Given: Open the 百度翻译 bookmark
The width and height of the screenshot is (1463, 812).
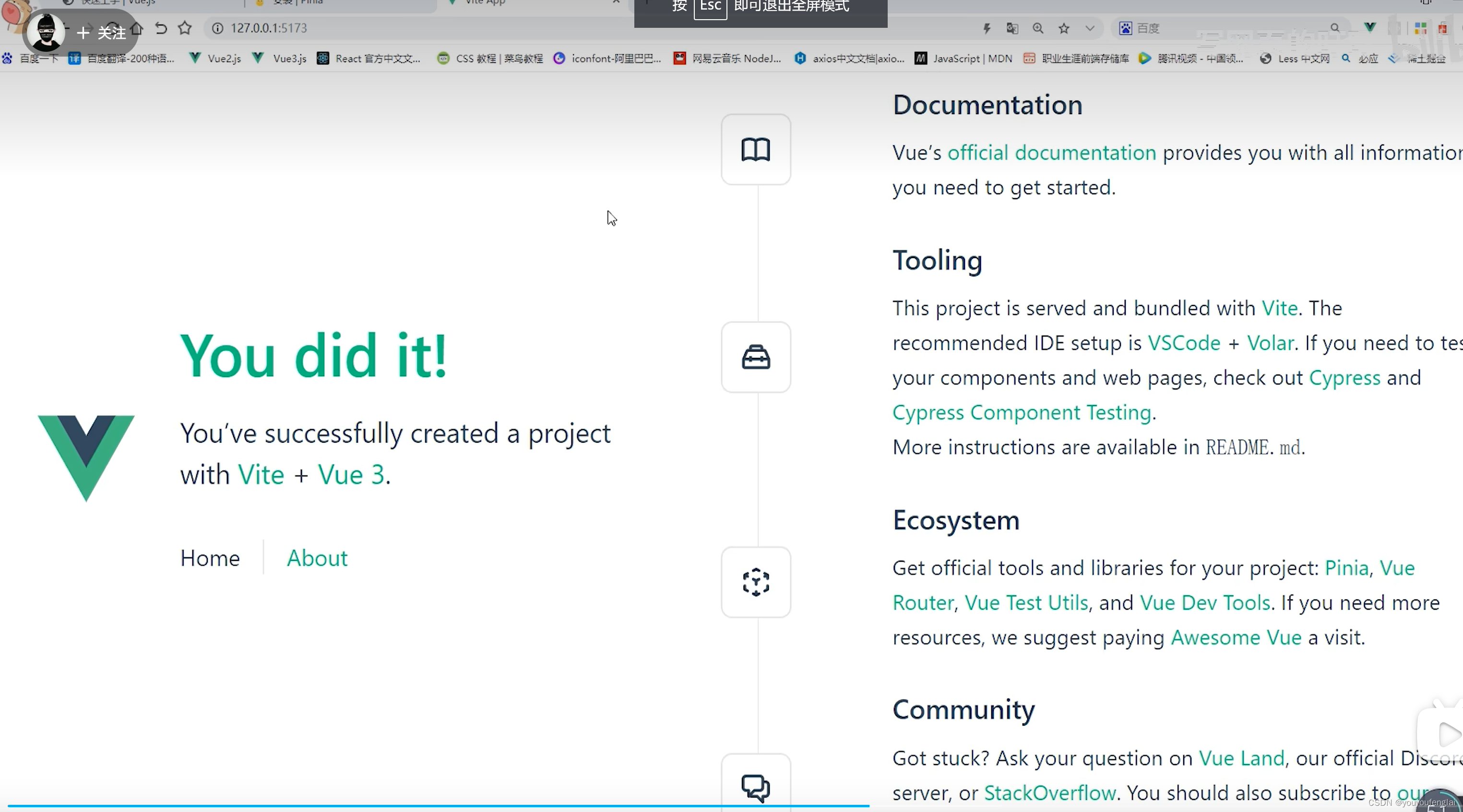Looking at the screenshot, I should tap(121, 59).
